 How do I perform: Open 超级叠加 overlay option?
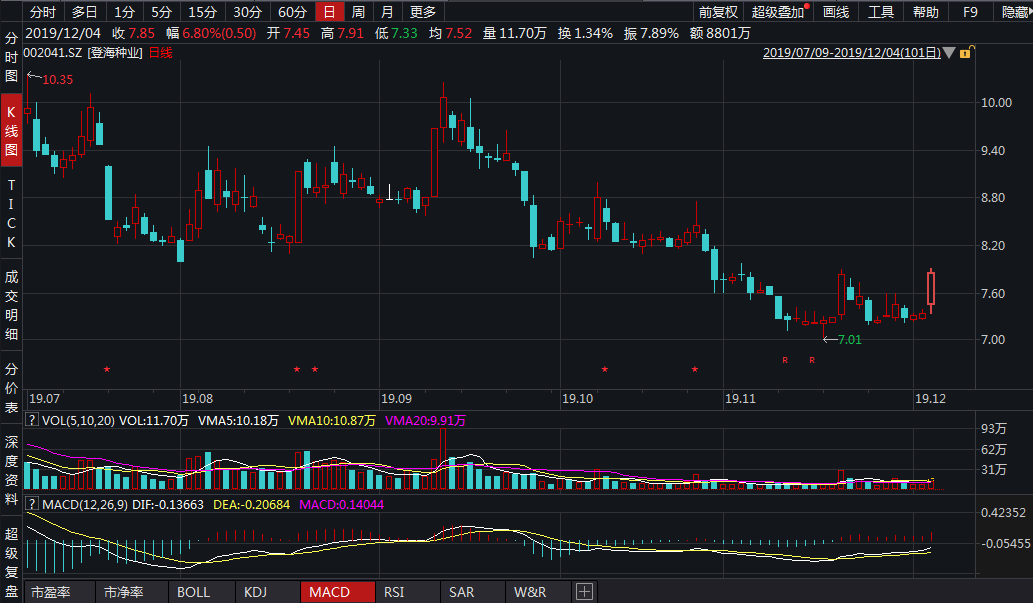pyautogui.click(x=778, y=12)
